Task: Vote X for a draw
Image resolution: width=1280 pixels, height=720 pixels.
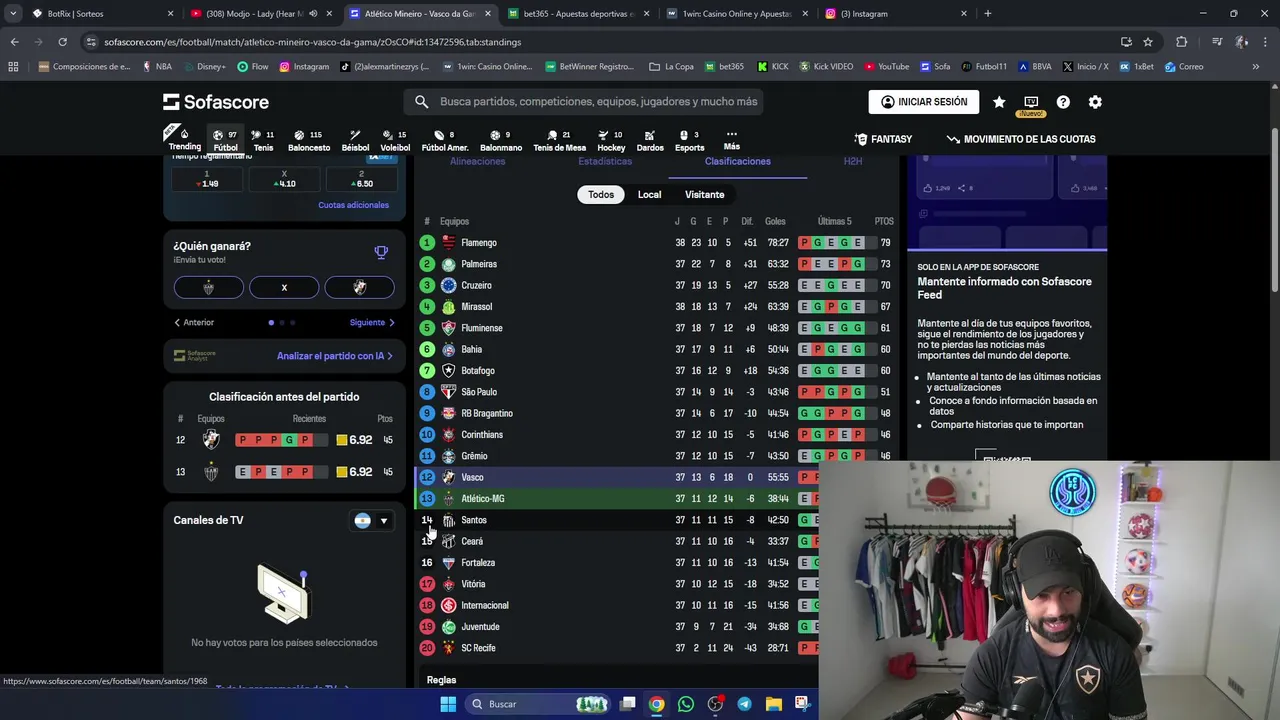Action: point(284,288)
